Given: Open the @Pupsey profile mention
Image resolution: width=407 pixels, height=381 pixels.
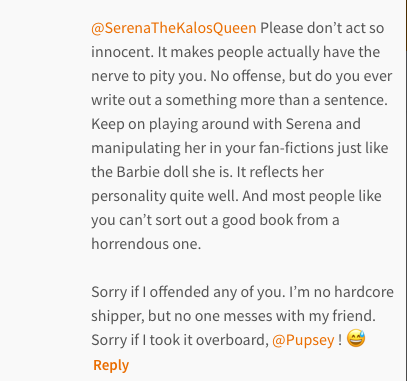Looking at the screenshot, I should click(303, 340).
